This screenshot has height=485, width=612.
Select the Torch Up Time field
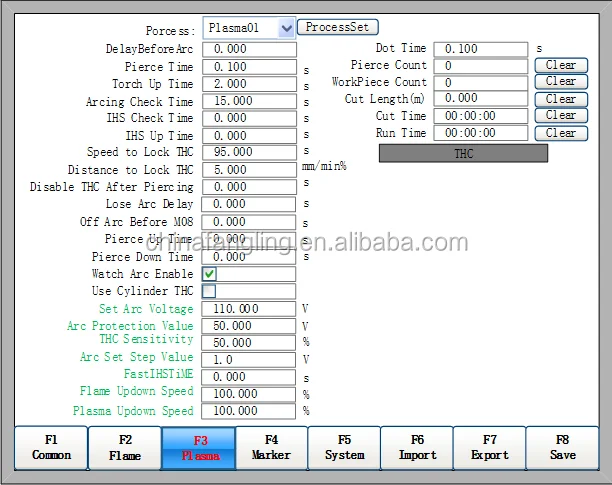tap(249, 84)
